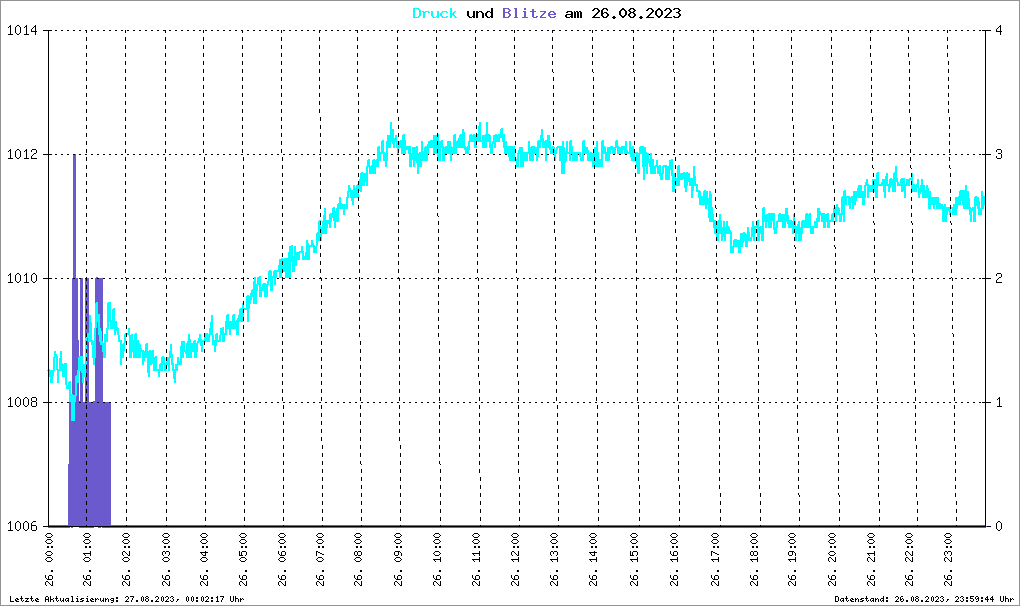The width and height of the screenshot is (1020, 606).
Task: Click the 26. 08:00 time label
Action: click(x=358, y=559)
